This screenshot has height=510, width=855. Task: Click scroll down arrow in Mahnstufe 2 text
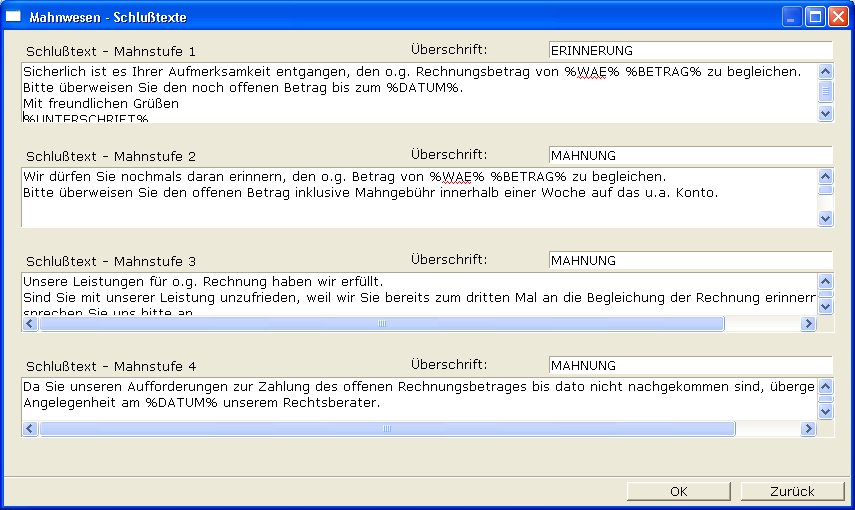pyautogui.click(x=825, y=219)
